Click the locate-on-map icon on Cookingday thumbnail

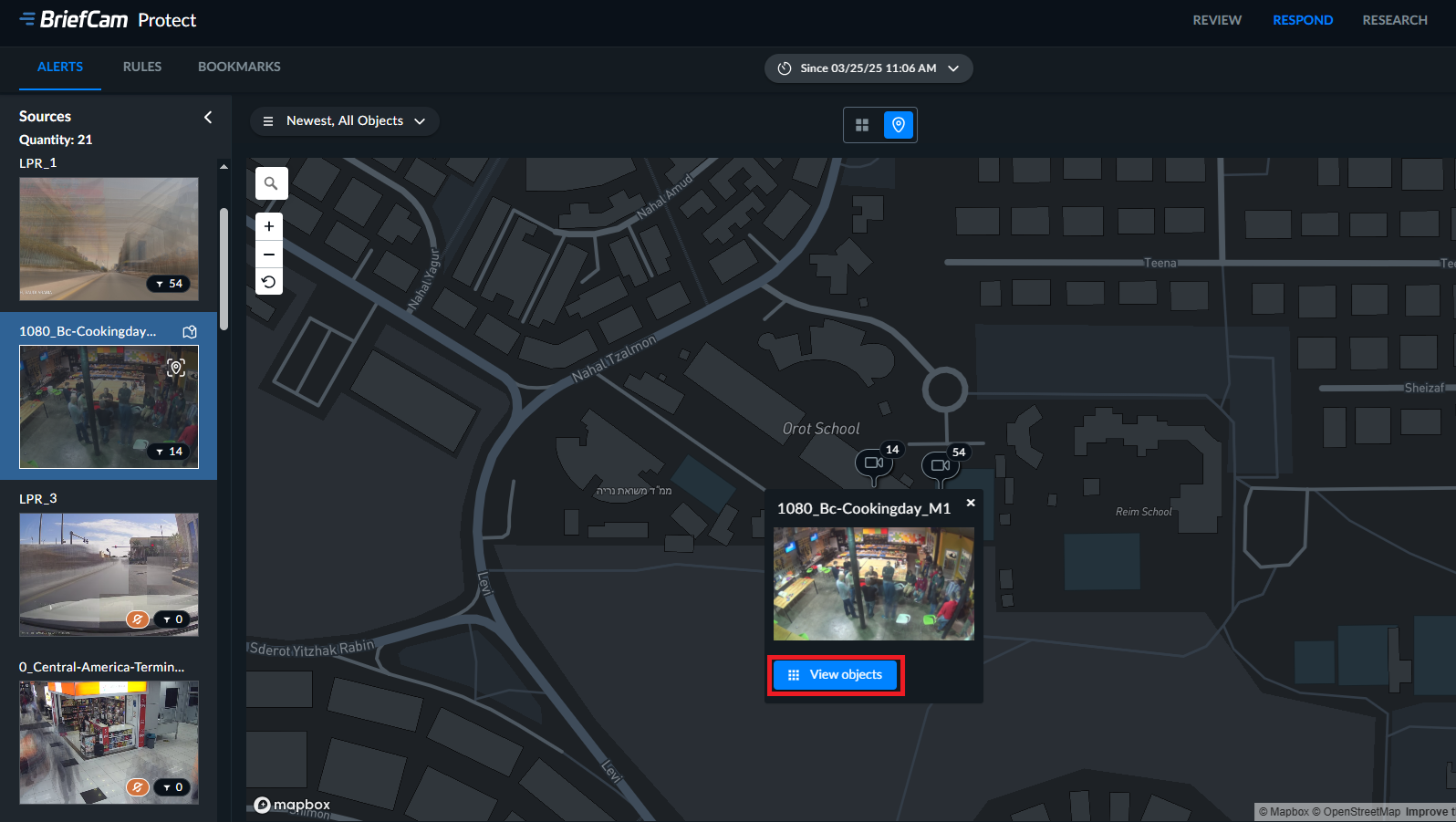[x=176, y=367]
